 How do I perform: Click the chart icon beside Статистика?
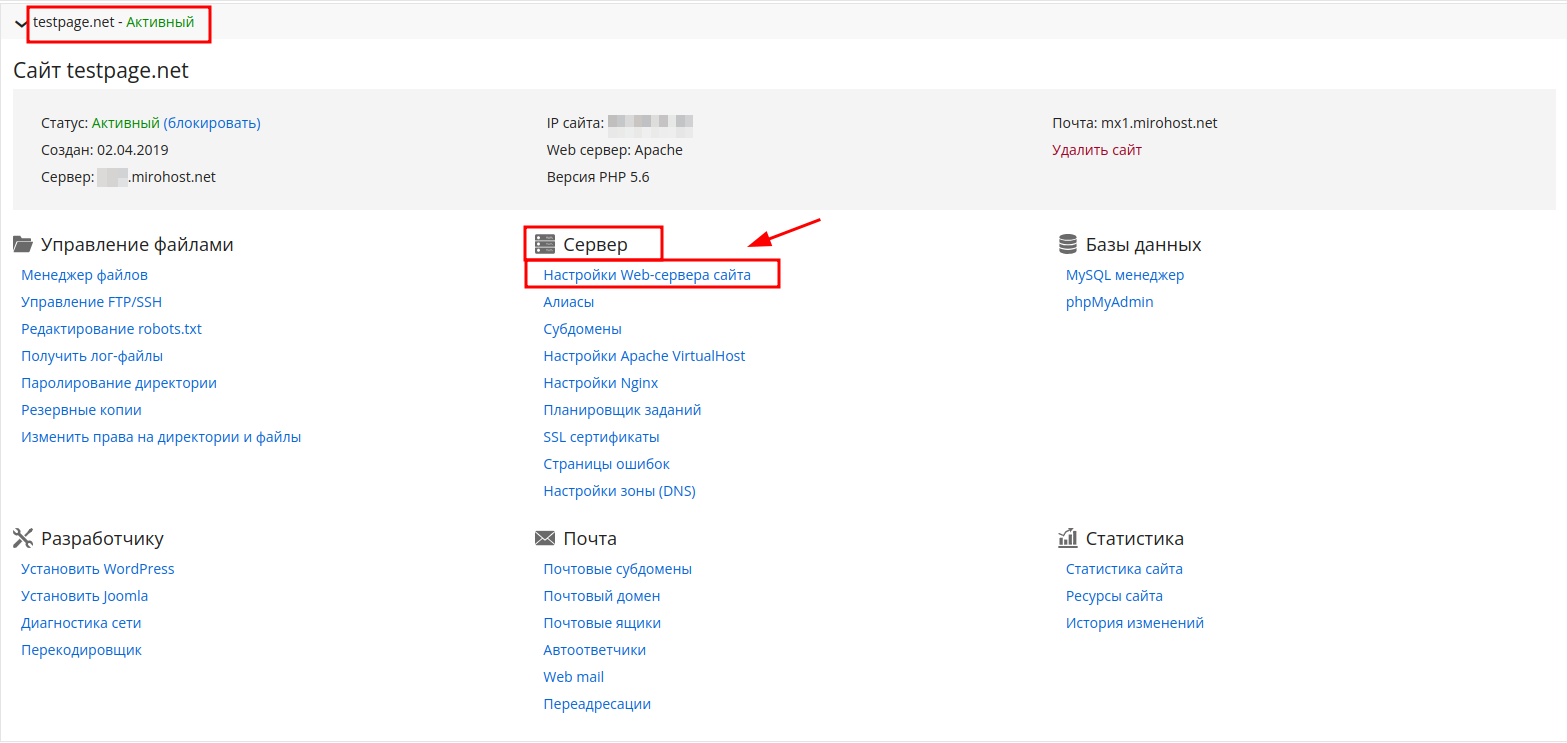1068,538
